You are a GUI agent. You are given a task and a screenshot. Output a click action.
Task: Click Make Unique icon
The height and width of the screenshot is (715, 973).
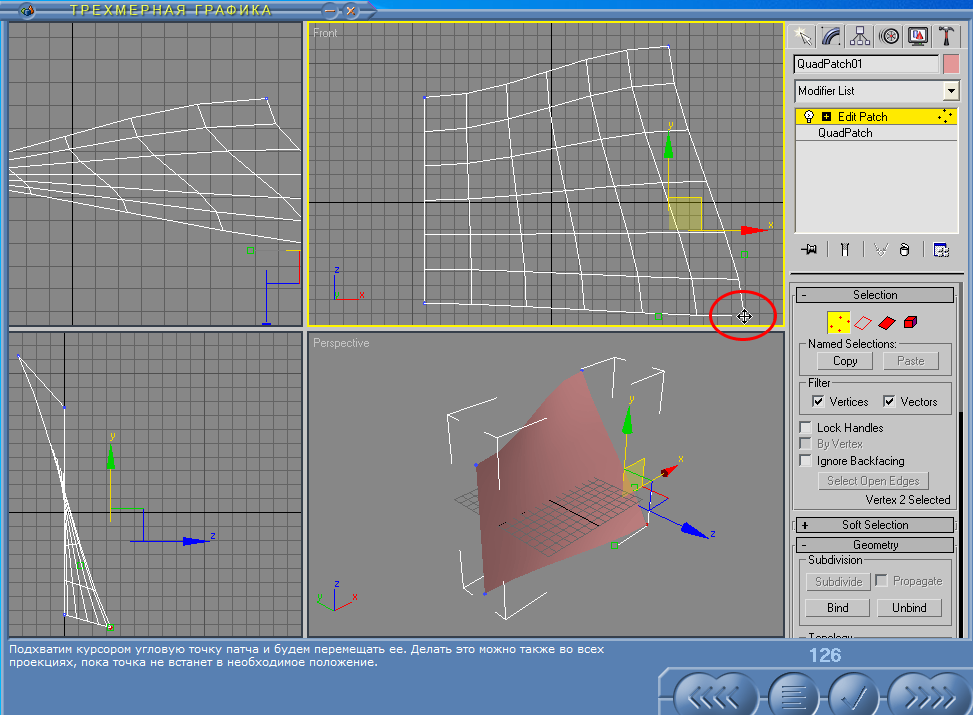881,250
